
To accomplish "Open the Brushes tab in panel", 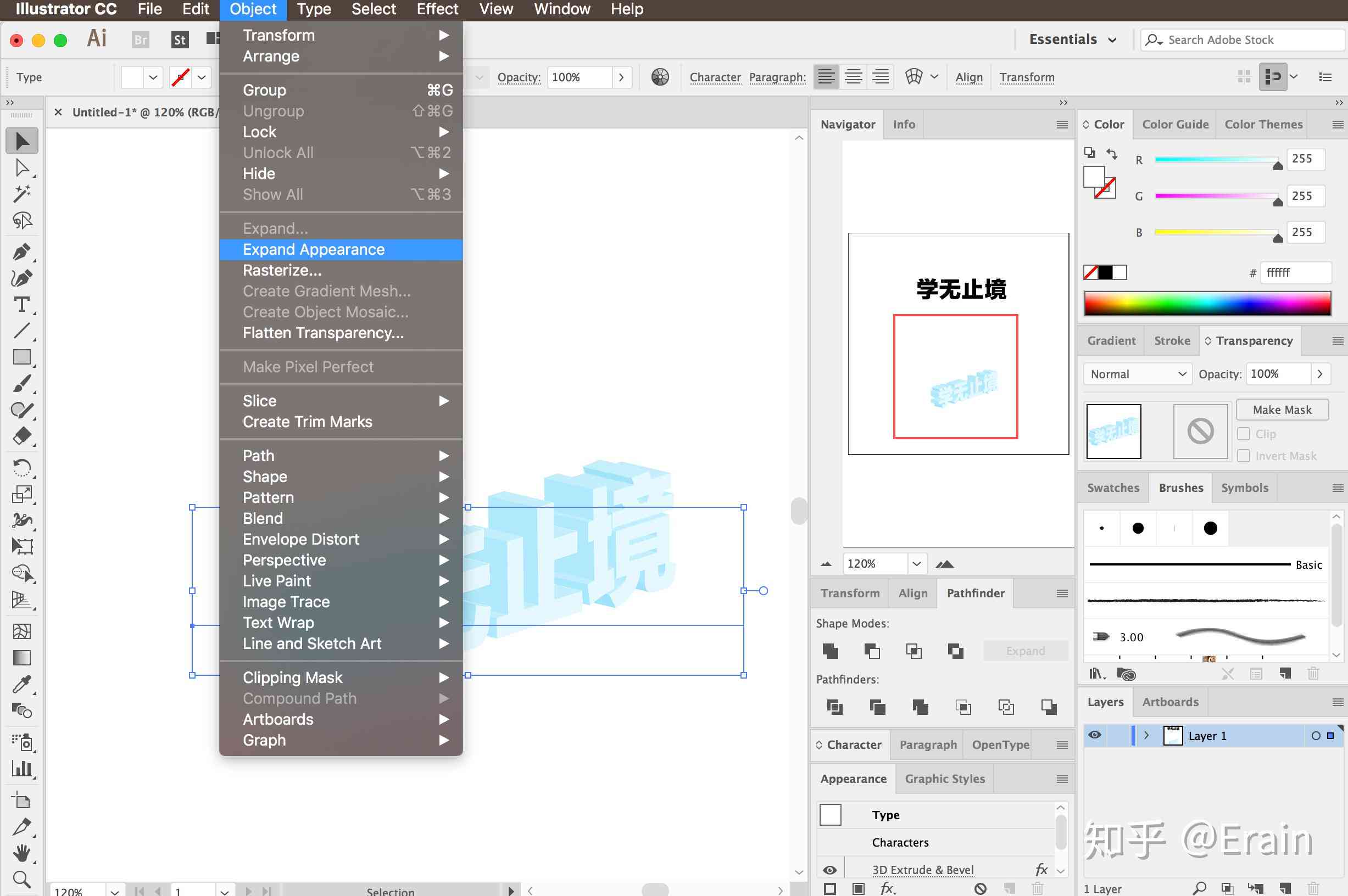I will [x=1180, y=487].
